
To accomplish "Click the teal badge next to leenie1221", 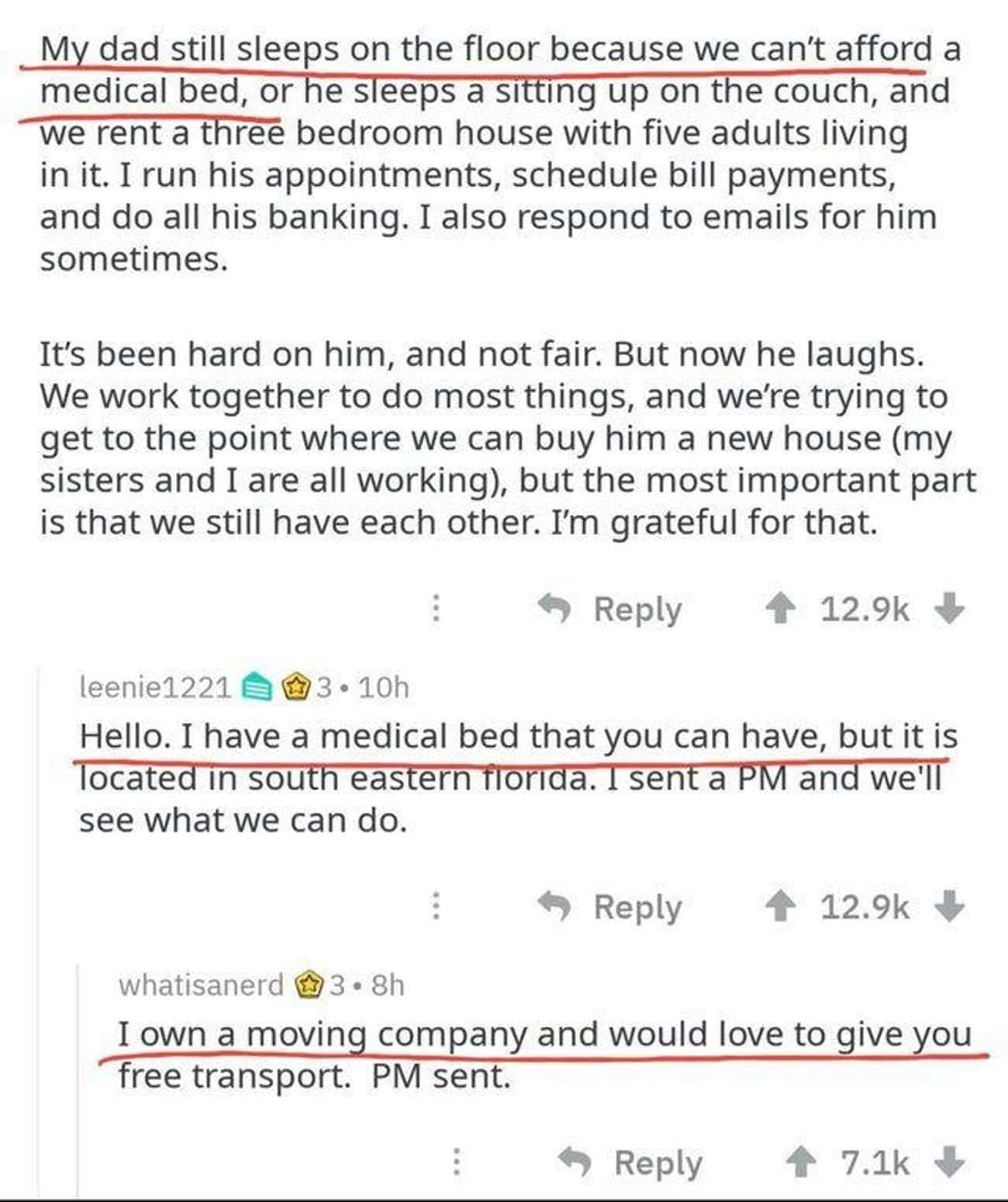I will point(257,687).
